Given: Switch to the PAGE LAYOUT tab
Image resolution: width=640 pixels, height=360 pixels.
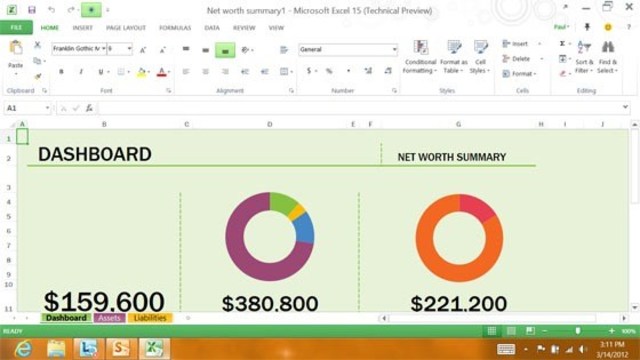Looking at the screenshot, I should coord(126,28).
